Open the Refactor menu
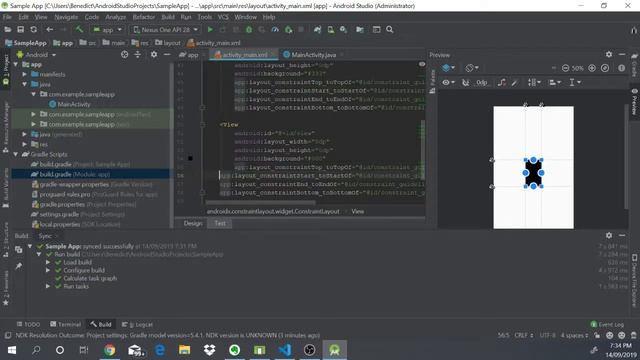The height and width of the screenshot is (360, 640). pyautogui.click(x=144, y=17)
